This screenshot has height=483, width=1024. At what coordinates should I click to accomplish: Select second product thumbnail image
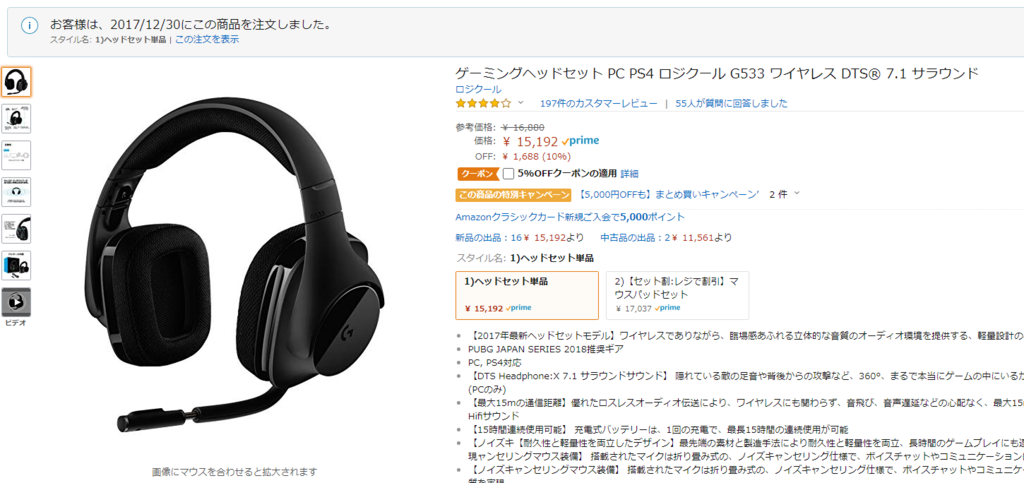click(x=16, y=118)
